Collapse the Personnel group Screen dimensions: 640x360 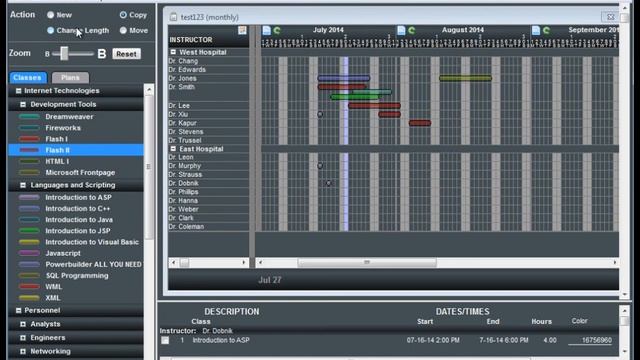pyautogui.click(x=18, y=311)
